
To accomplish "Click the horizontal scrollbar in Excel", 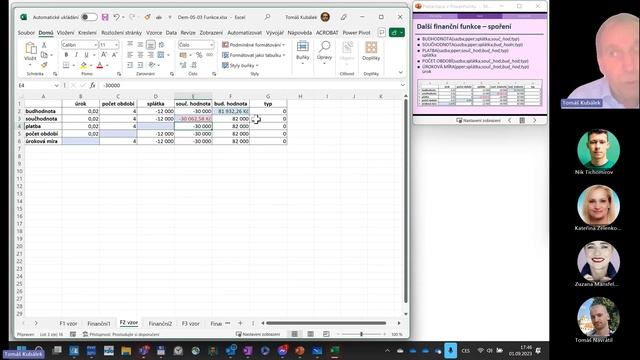I will (x=326, y=323).
